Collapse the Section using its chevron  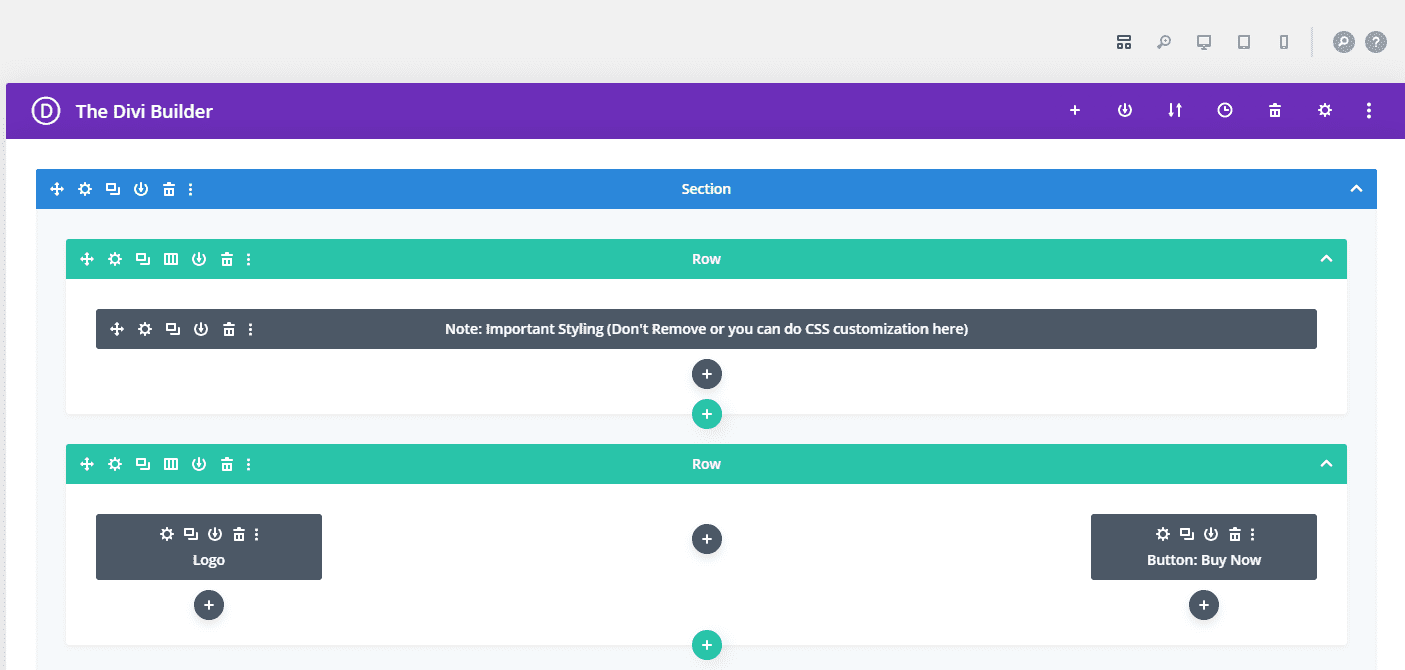(x=1357, y=188)
